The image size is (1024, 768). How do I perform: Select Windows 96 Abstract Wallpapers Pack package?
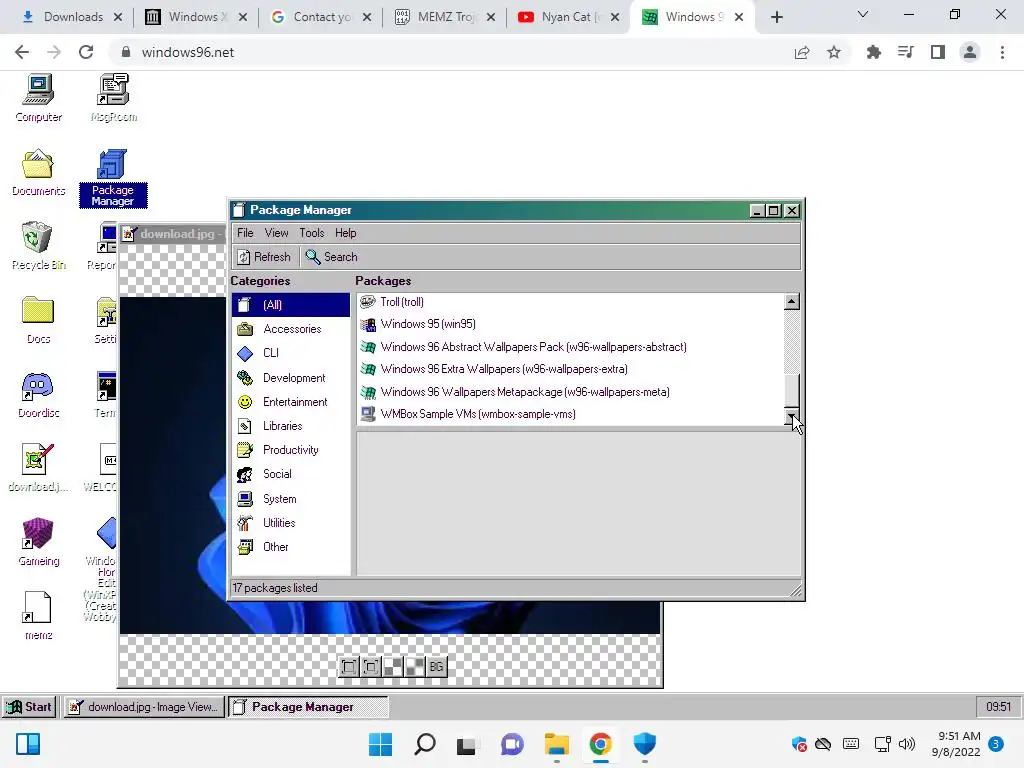pyautogui.click(x=570, y=347)
